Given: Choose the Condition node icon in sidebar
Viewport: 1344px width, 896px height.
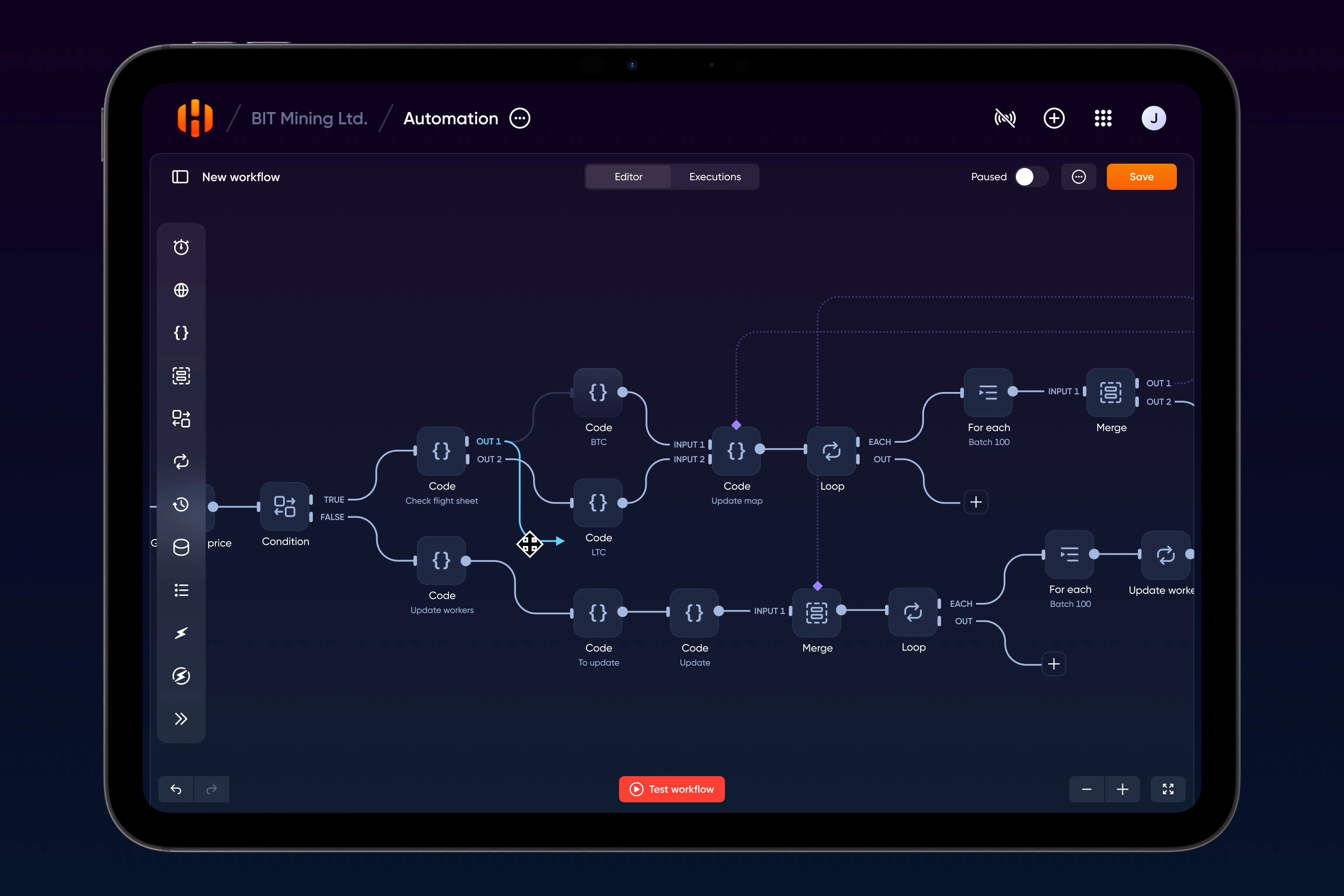Looking at the screenshot, I should [181, 419].
